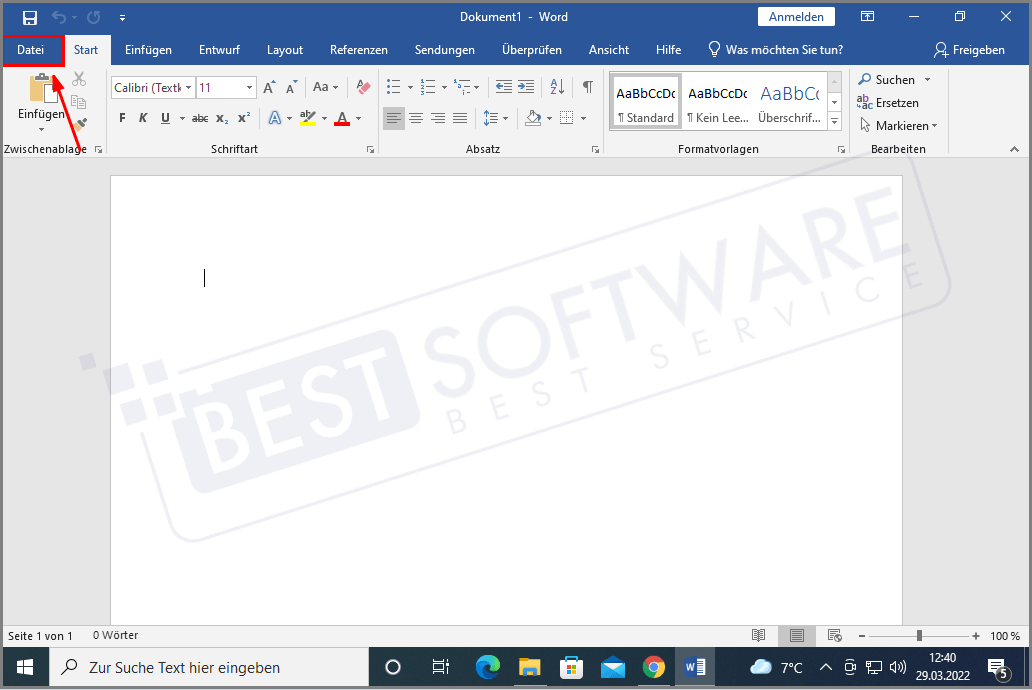Open Freigeben to share the document
The height and width of the screenshot is (690, 1032).
[x=969, y=49]
